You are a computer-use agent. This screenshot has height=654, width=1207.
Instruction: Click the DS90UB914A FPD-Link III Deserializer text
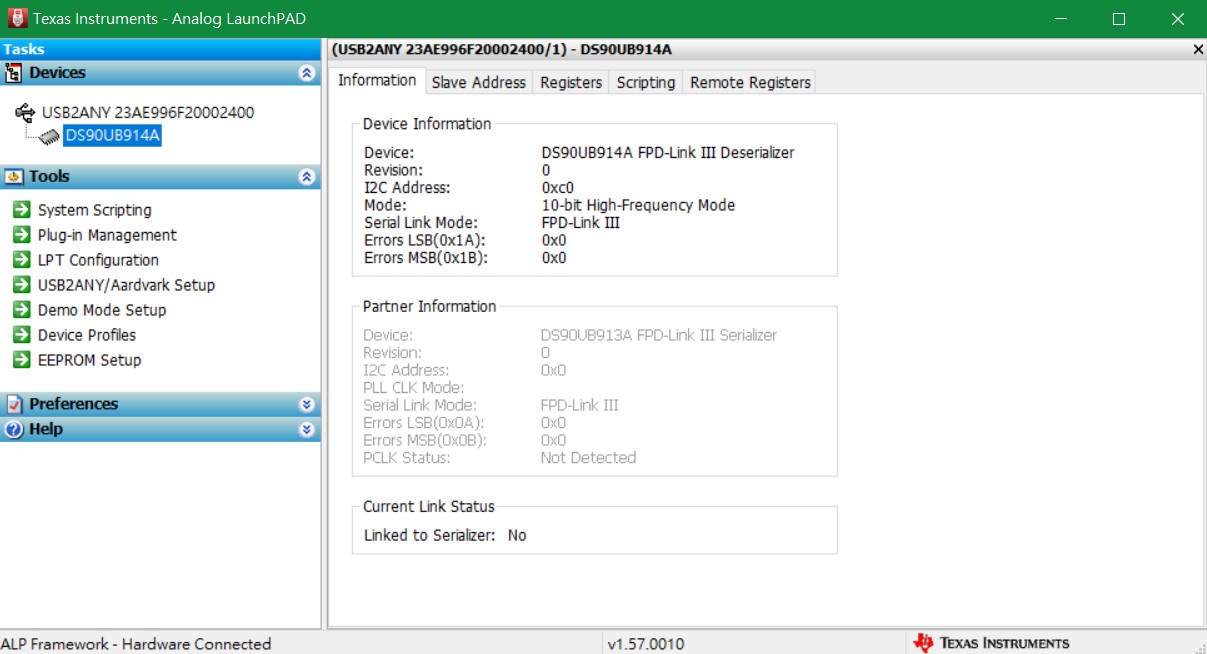(x=668, y=153)
